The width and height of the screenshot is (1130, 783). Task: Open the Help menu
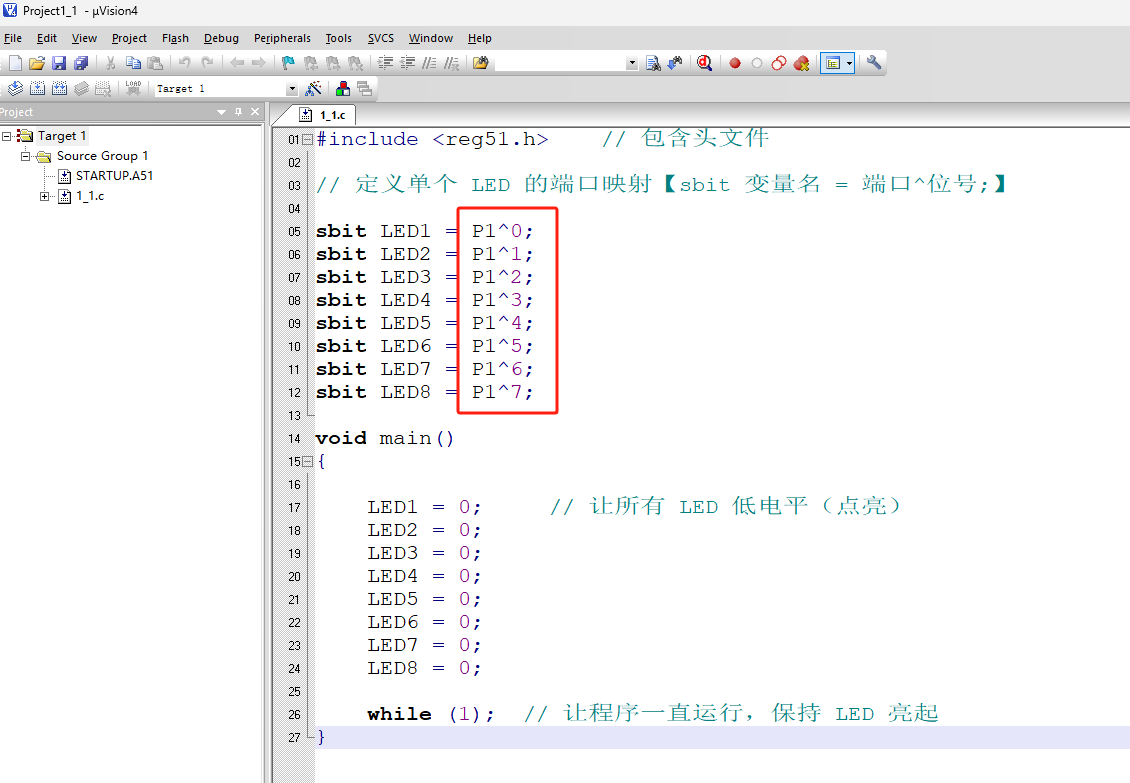(479, 38)
